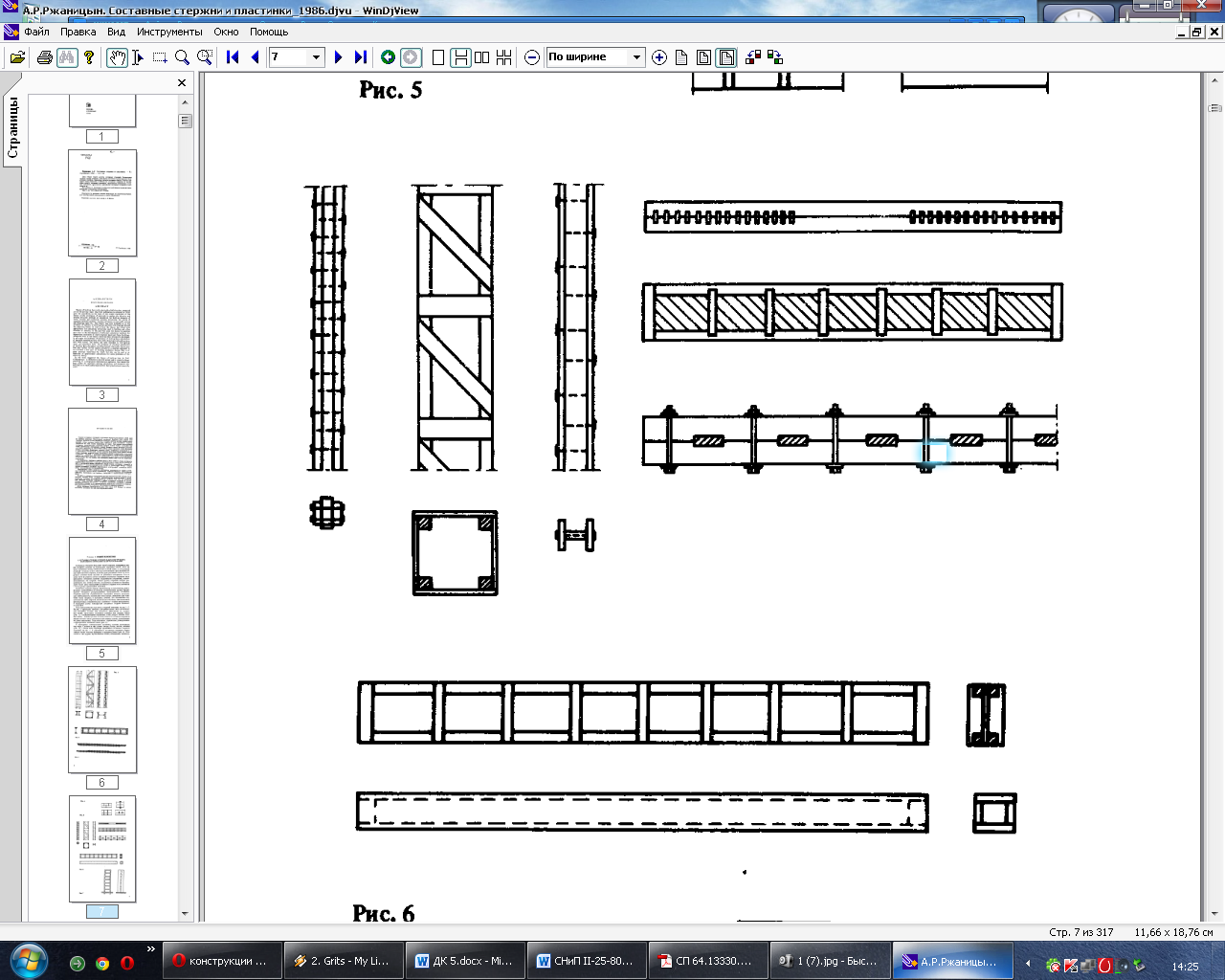Viewport: 1225px width, 980px height.
Task: Open the Окно menu
Action: 226,32
